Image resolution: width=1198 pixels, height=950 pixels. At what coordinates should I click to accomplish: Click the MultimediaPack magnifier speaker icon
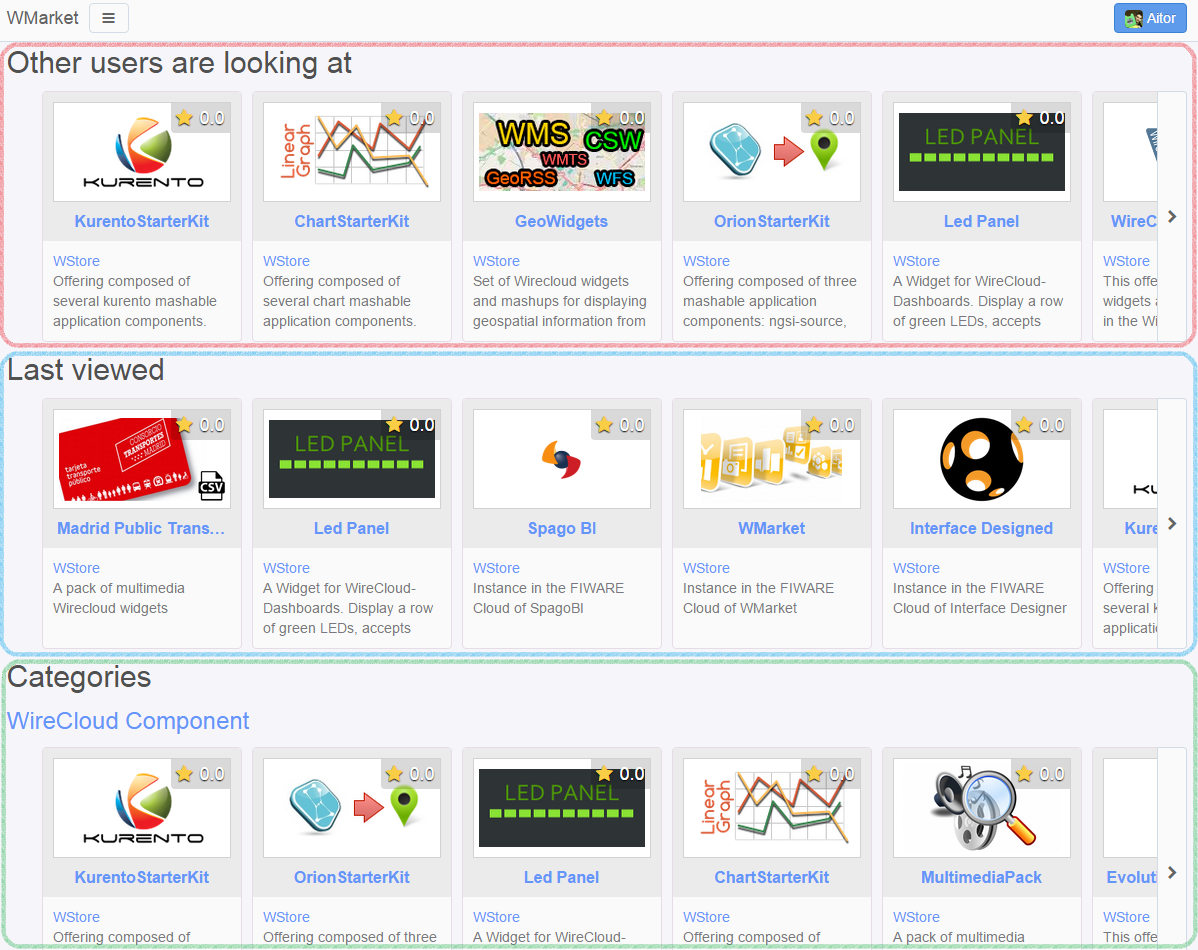coord(982,808)
